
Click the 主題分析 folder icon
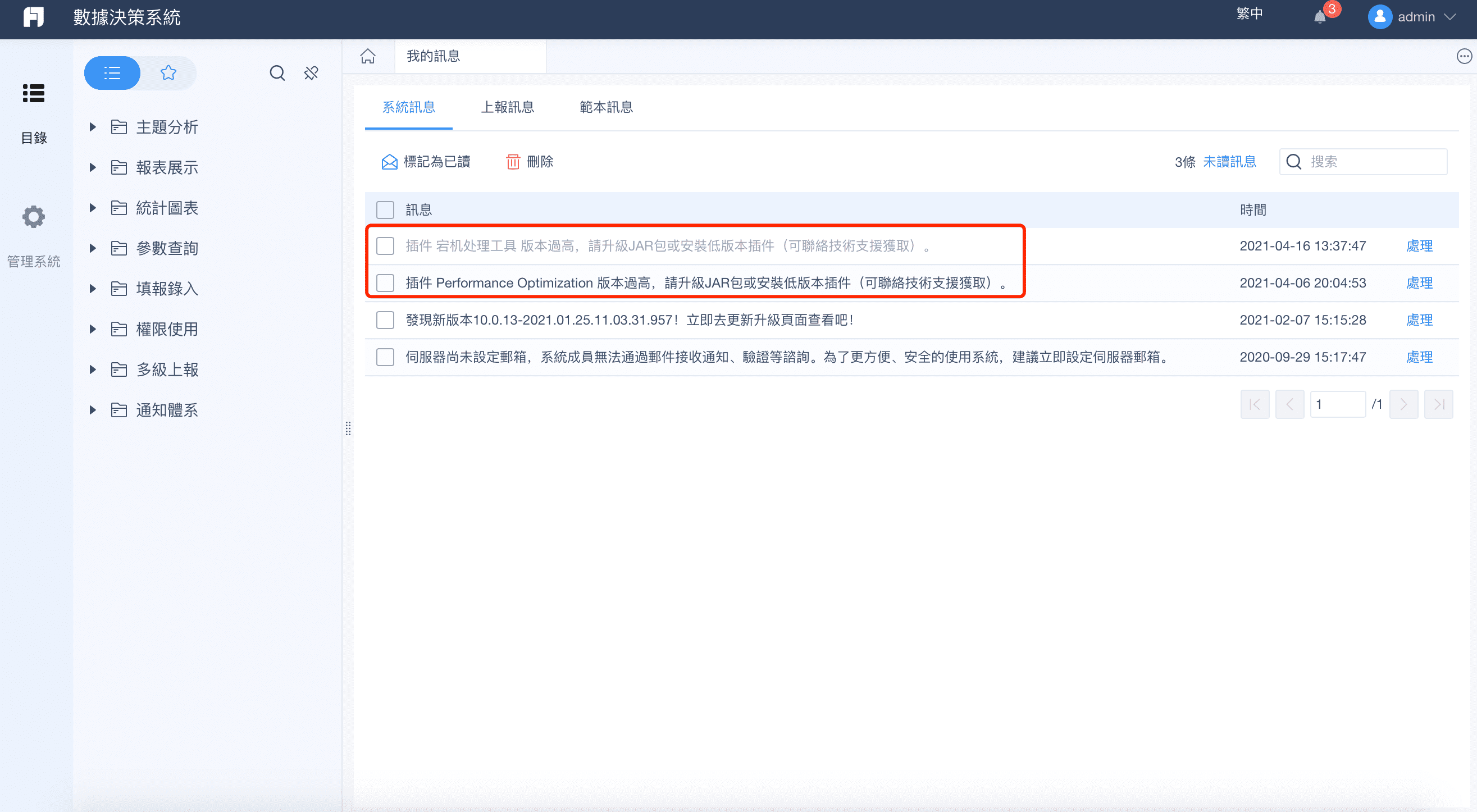point(118,127)
